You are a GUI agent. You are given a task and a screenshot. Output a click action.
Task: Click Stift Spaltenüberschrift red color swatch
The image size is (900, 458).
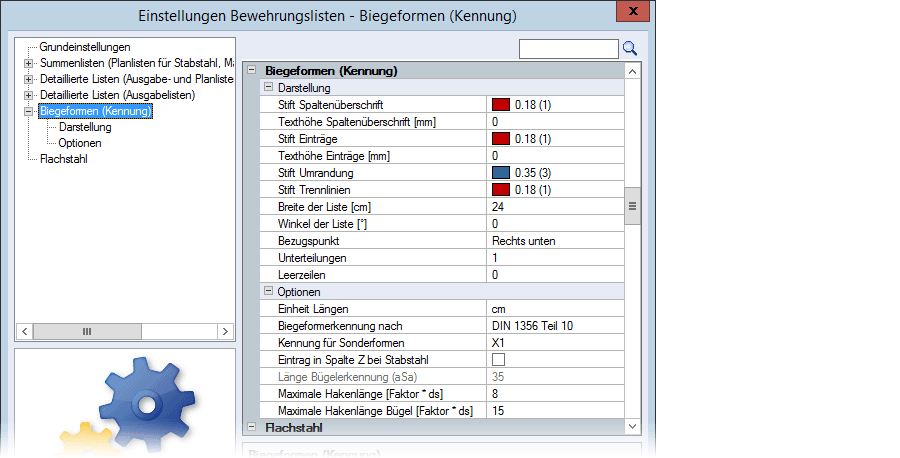pyautogui.click(x=501, y=104)
